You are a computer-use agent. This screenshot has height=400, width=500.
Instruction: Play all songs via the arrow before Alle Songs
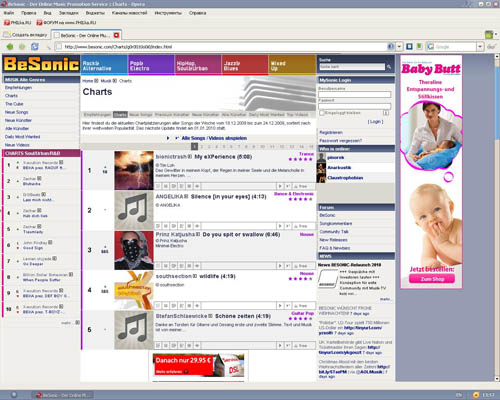(168, 138)
